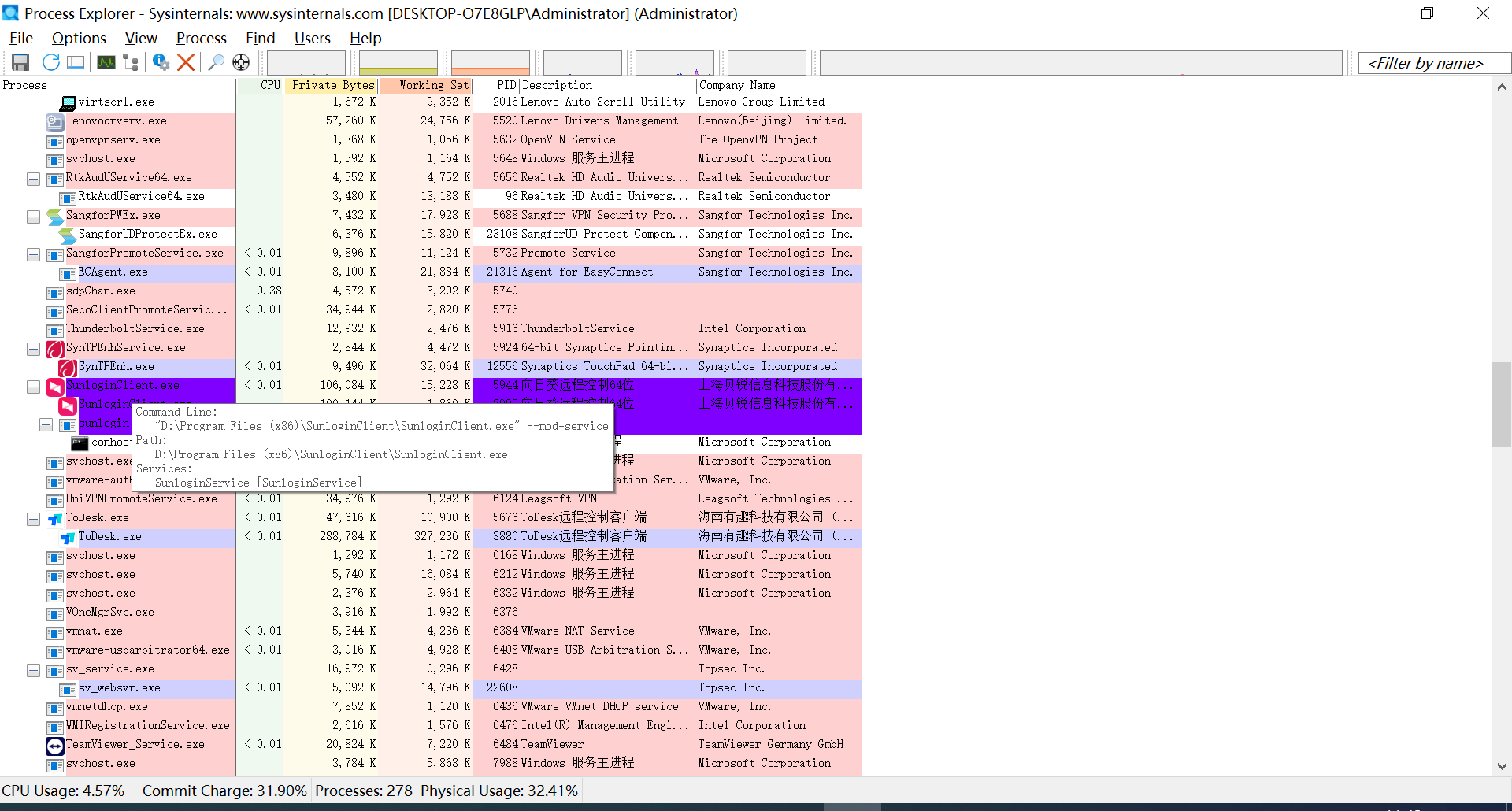Sort by Working Set column header
Viewport: 1512px width, 811px height.
pyautogui.click(x=426, y=85)
